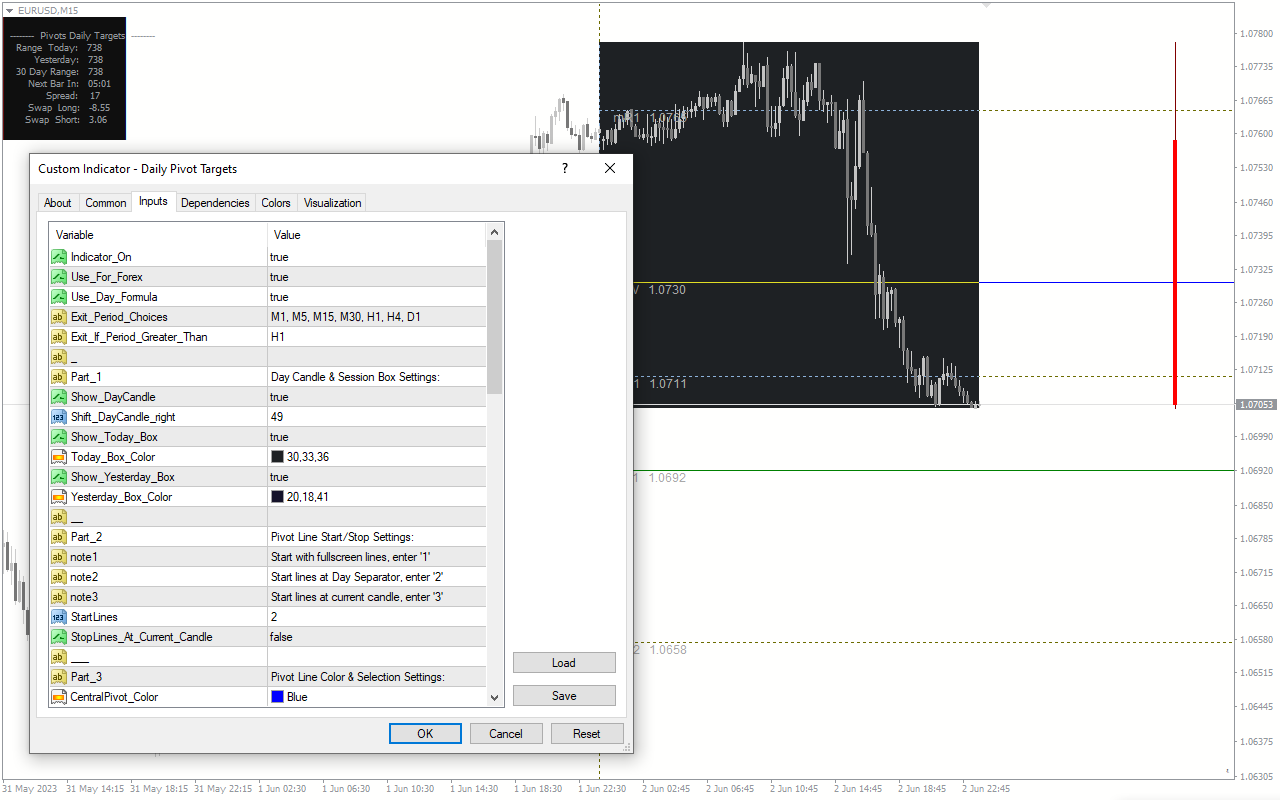1280x800 pixels.
Task: Click the Today_Box_Color color icon
Action: click(x=58, y=457)
